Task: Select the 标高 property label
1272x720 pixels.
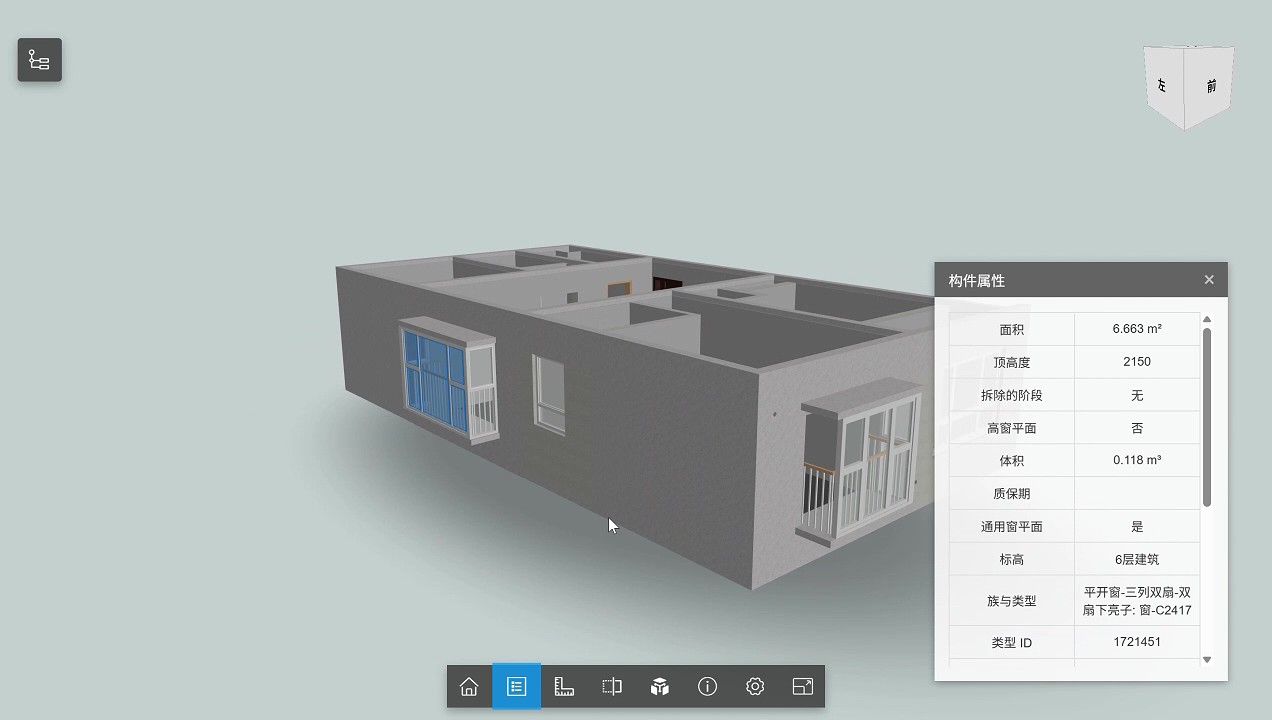Action: pos(1011,560)
